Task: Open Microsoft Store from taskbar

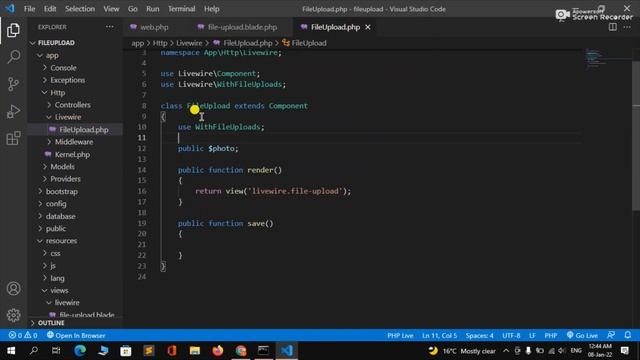Action: [126, 351]
